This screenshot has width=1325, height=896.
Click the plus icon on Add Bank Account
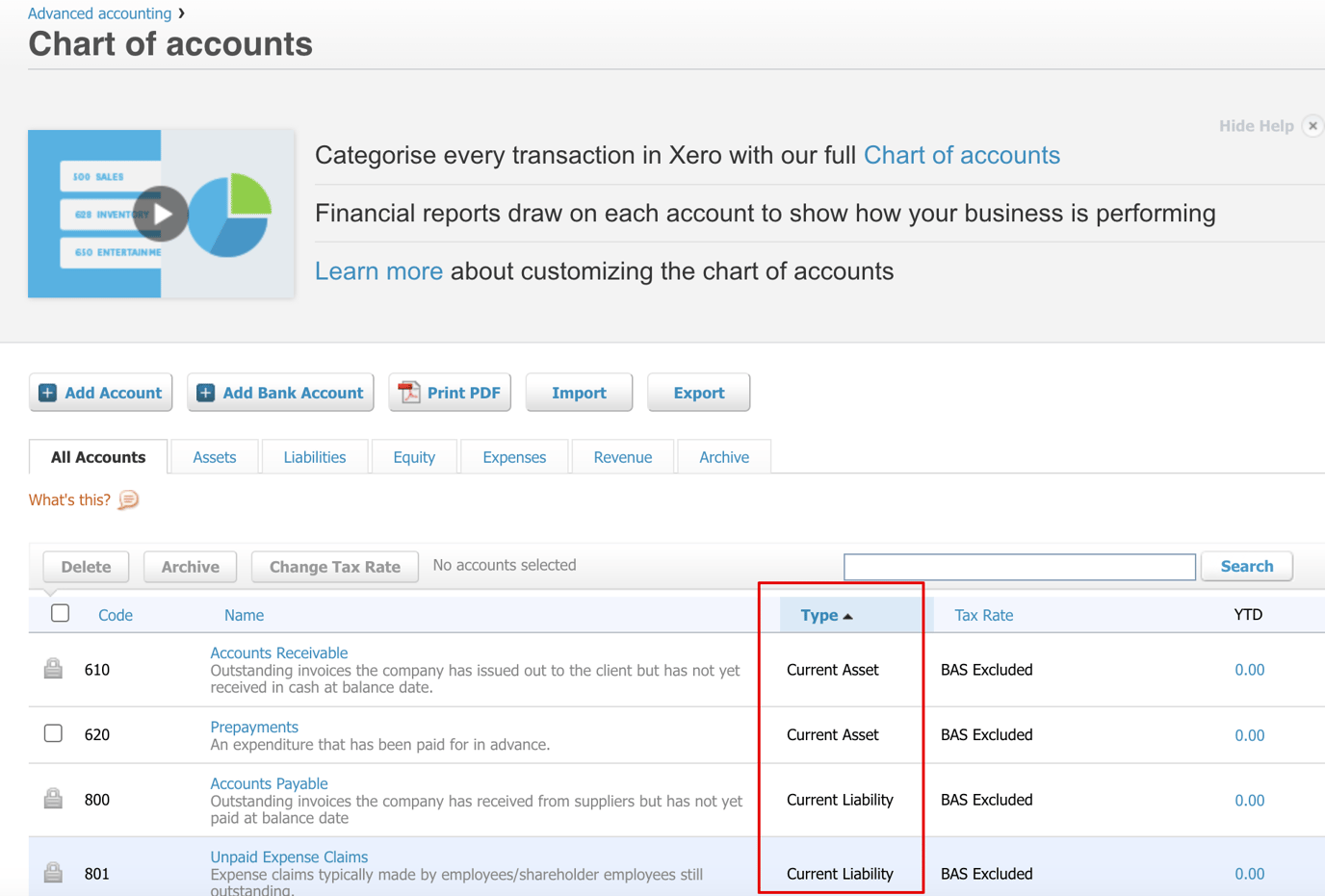pos(204,392)
